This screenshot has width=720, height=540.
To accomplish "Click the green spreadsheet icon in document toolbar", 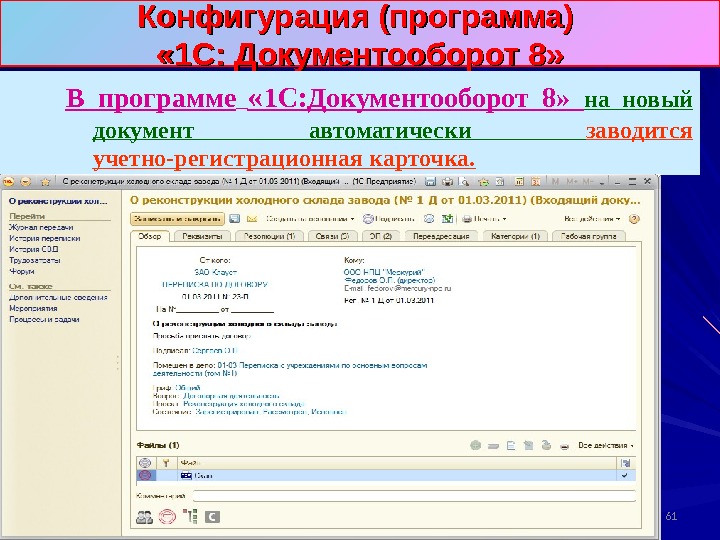I will tap(447, 219).
